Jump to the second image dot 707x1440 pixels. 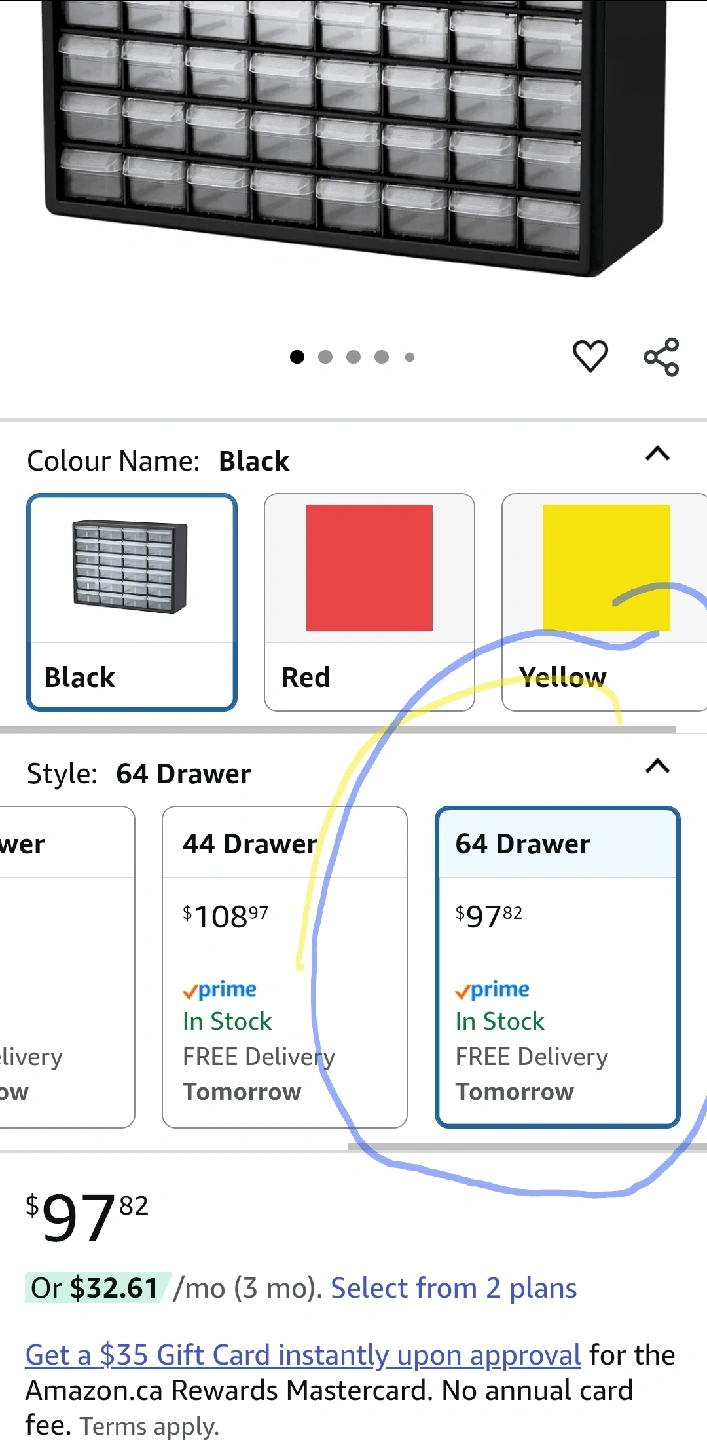click(325, 357)
